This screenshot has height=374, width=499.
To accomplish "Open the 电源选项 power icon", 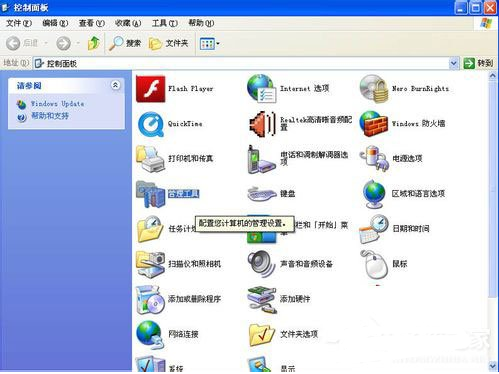I will pos(374,159).
